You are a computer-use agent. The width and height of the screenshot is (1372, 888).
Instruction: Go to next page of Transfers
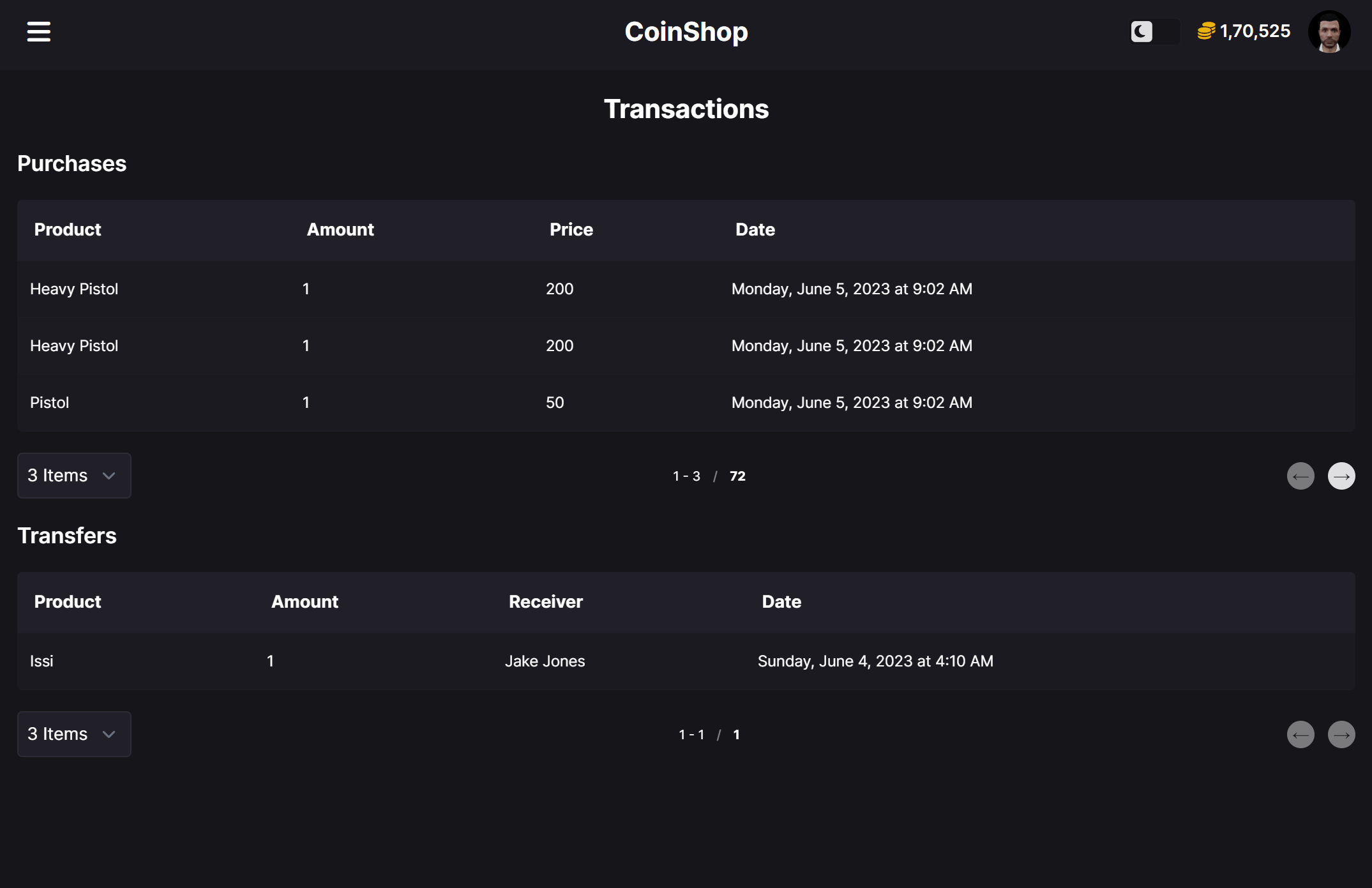1341,735
